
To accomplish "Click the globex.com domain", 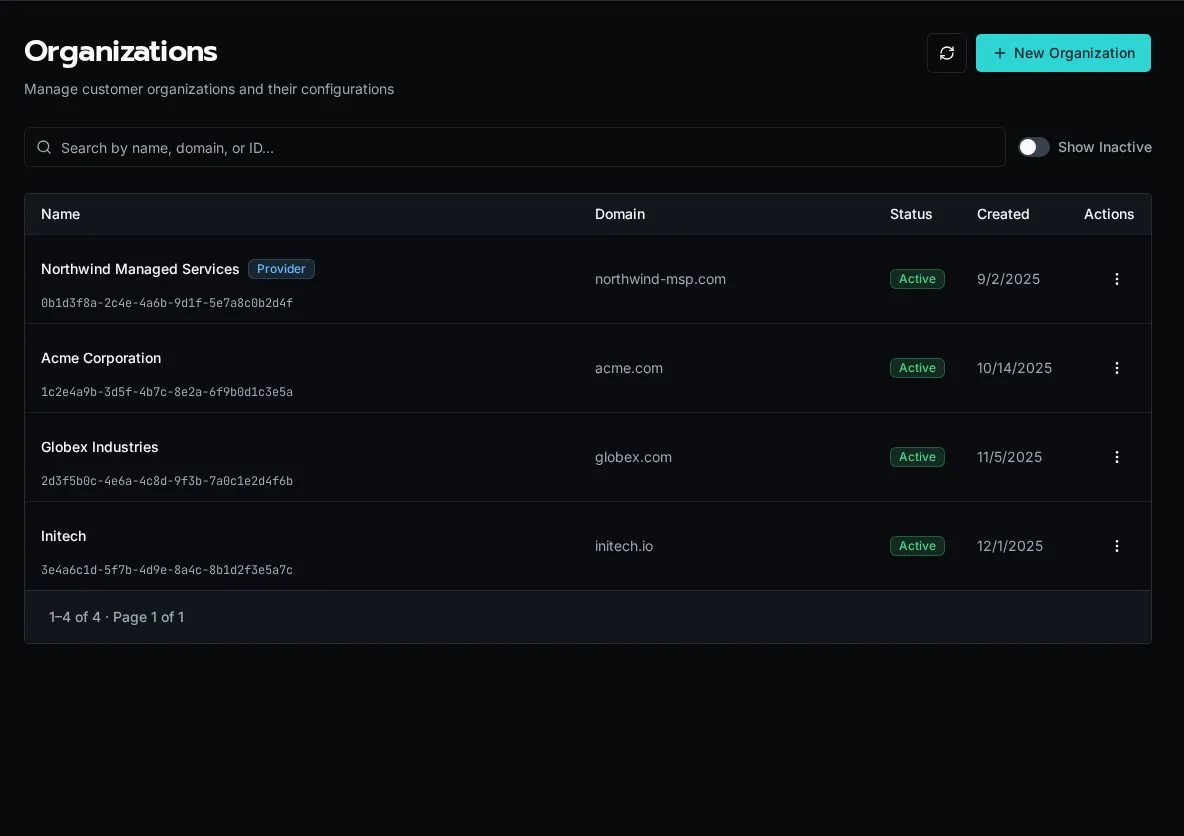I will coord(633,457).
